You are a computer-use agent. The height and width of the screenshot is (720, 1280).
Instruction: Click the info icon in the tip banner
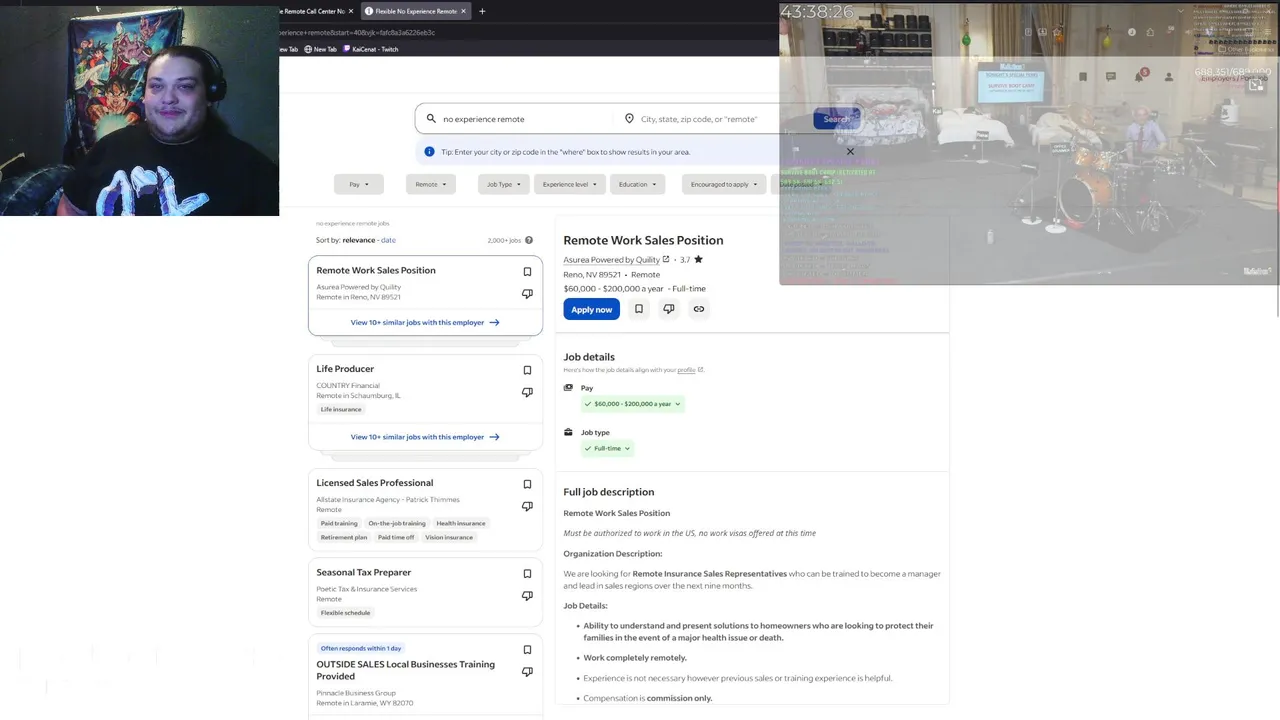pos(429,152)
